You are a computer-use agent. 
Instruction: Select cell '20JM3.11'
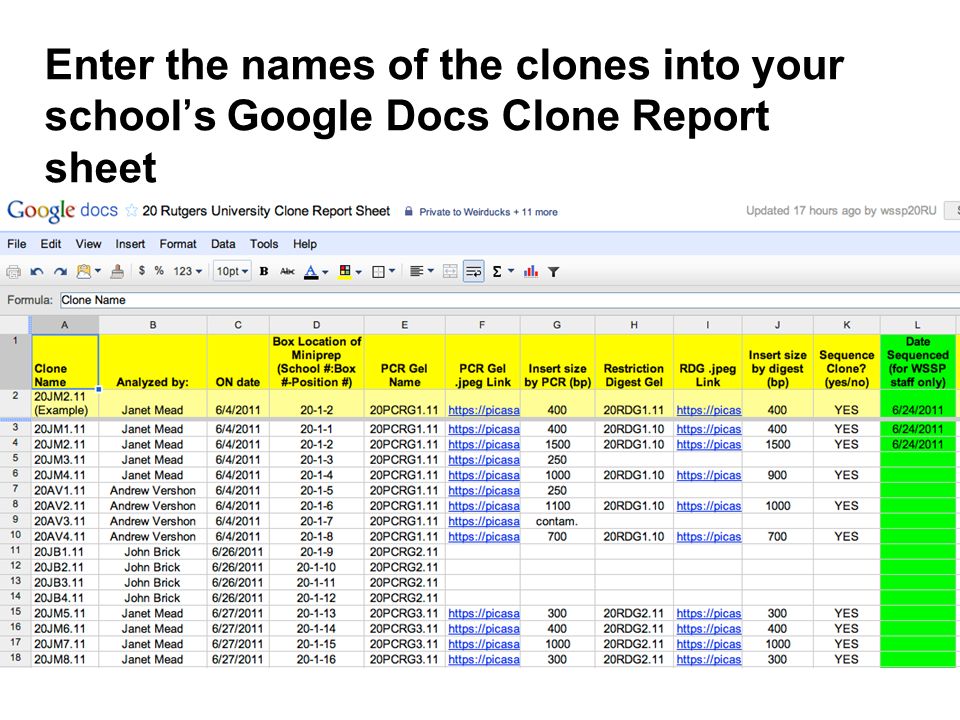coord(64,460)
